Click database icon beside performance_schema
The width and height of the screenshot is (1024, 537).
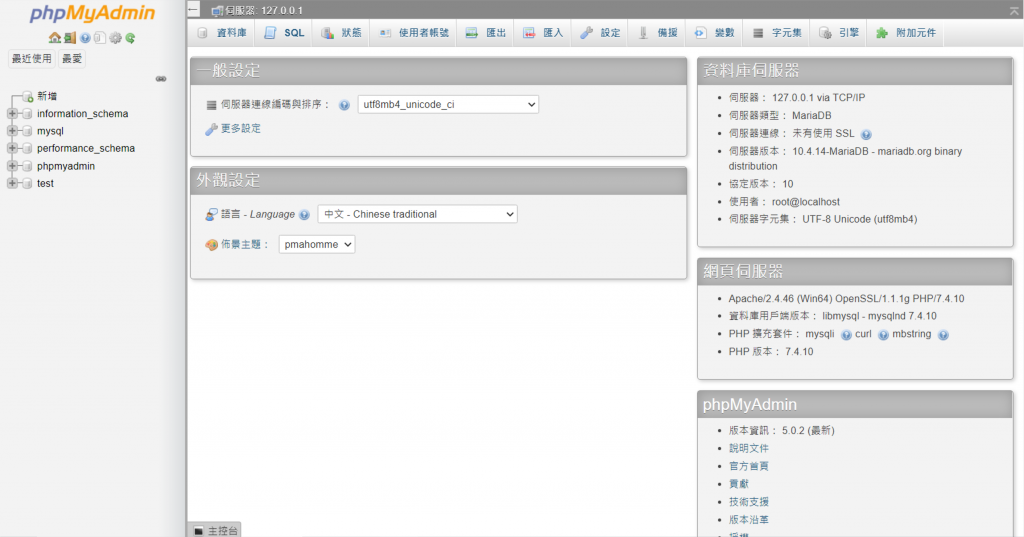coord(27,148)
